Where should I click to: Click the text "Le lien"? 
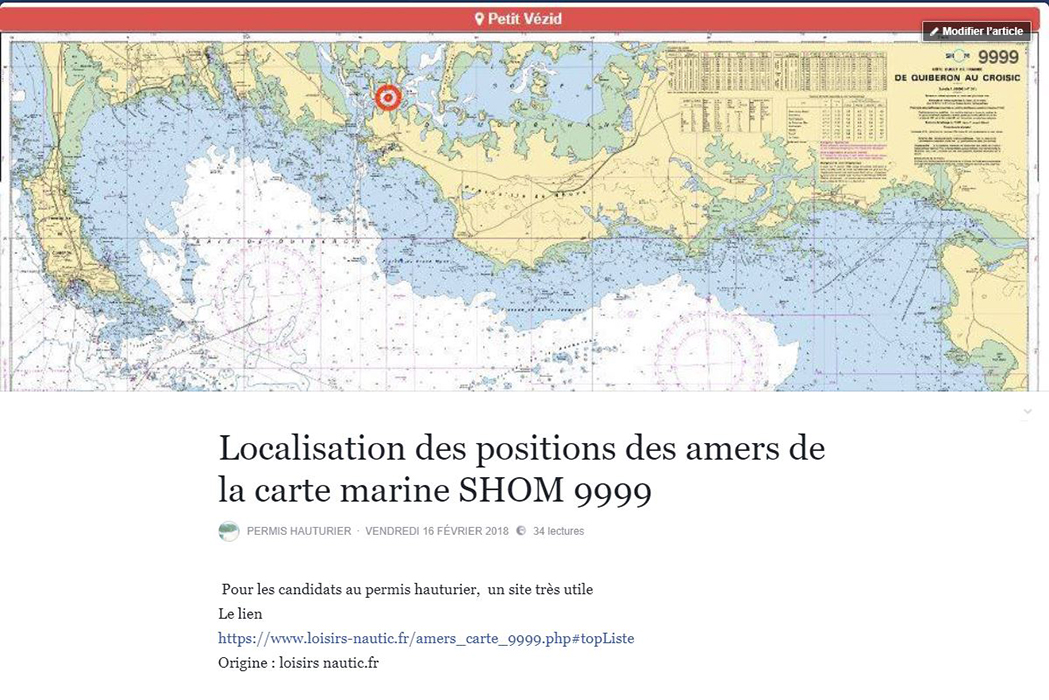pyautogui.click(x=240, y=614)
